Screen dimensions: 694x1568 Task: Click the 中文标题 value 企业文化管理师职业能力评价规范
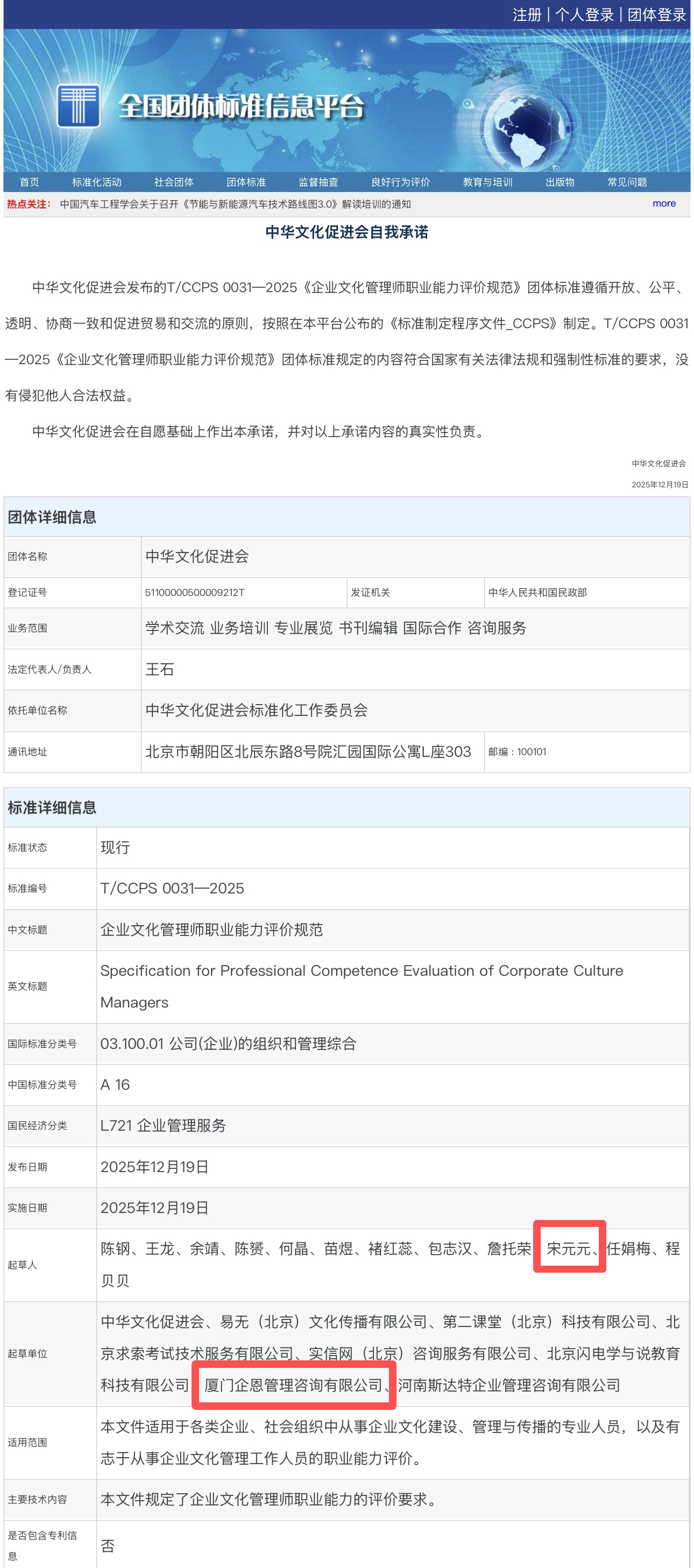pyautogui.click(x=212, y=930)
